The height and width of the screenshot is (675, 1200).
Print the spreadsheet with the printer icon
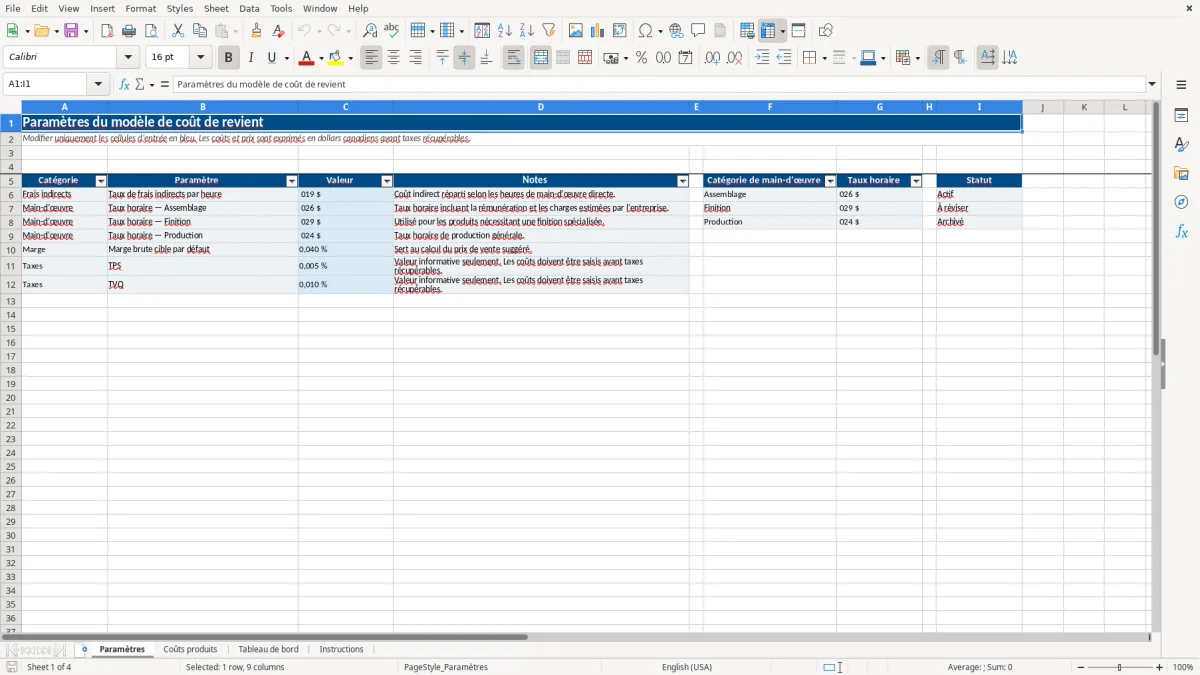click(x=130, y=31)
